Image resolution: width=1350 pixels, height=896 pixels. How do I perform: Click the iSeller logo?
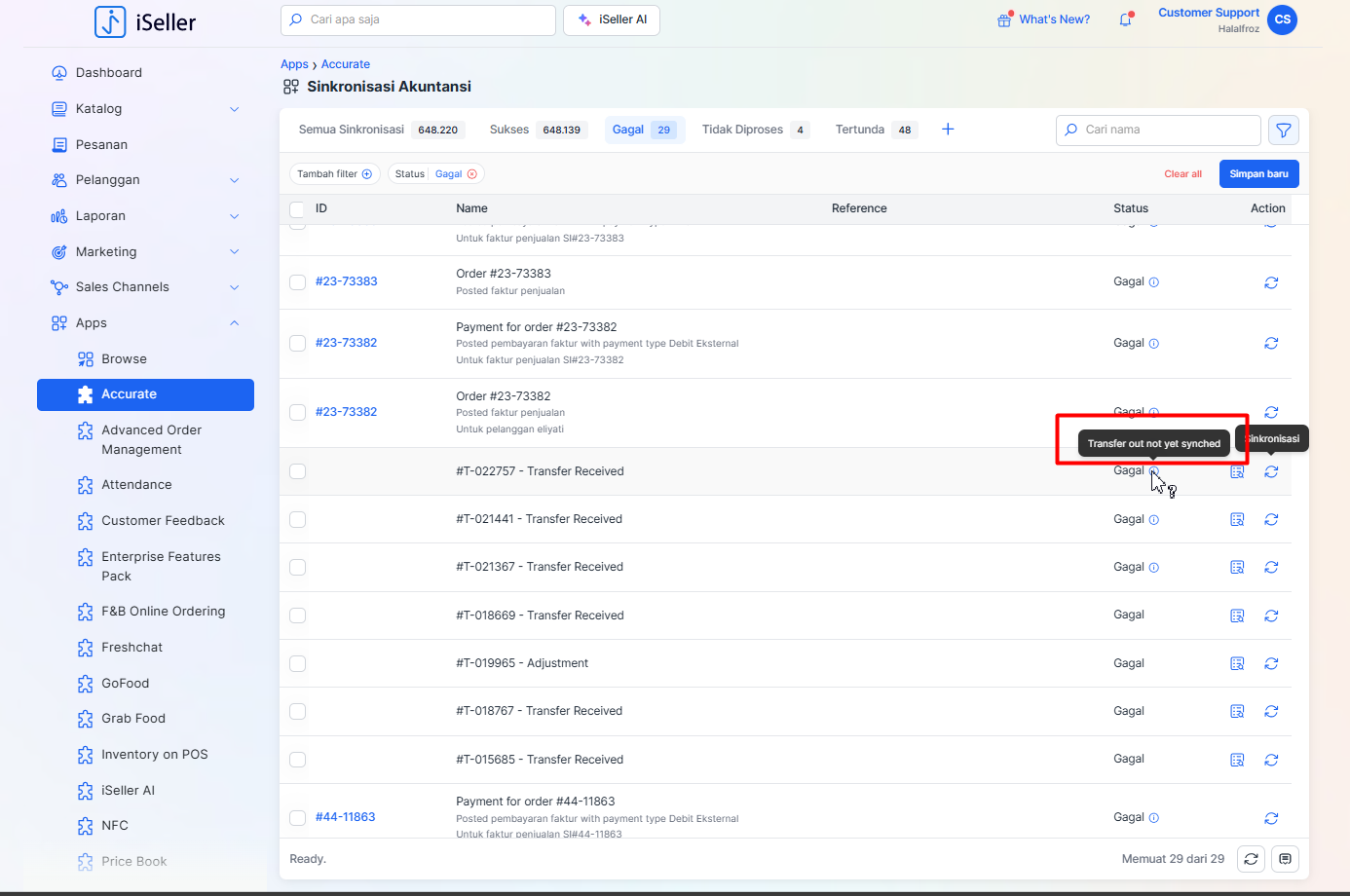(x=145, y=21)
